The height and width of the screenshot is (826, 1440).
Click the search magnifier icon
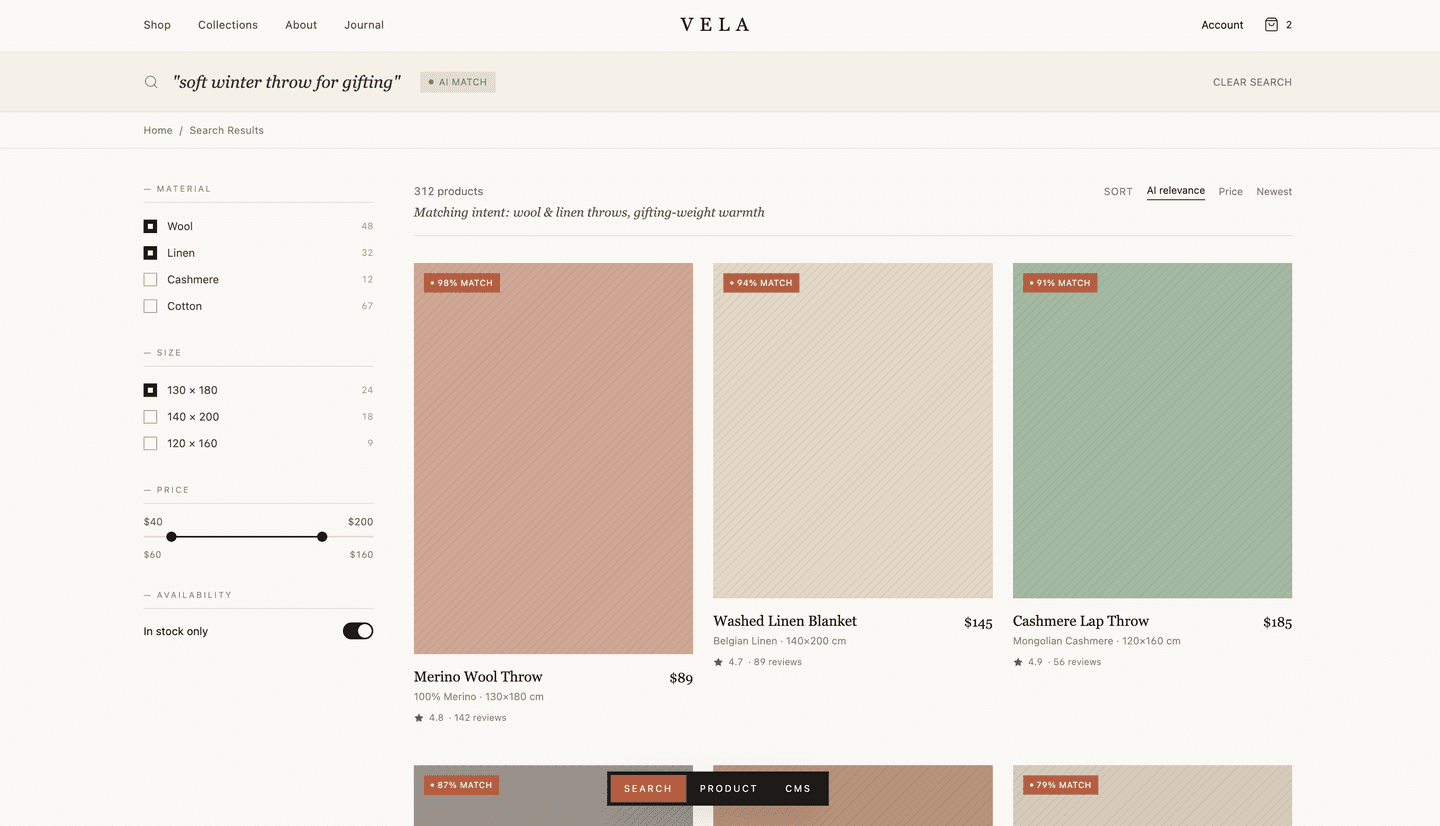[150, 81]
